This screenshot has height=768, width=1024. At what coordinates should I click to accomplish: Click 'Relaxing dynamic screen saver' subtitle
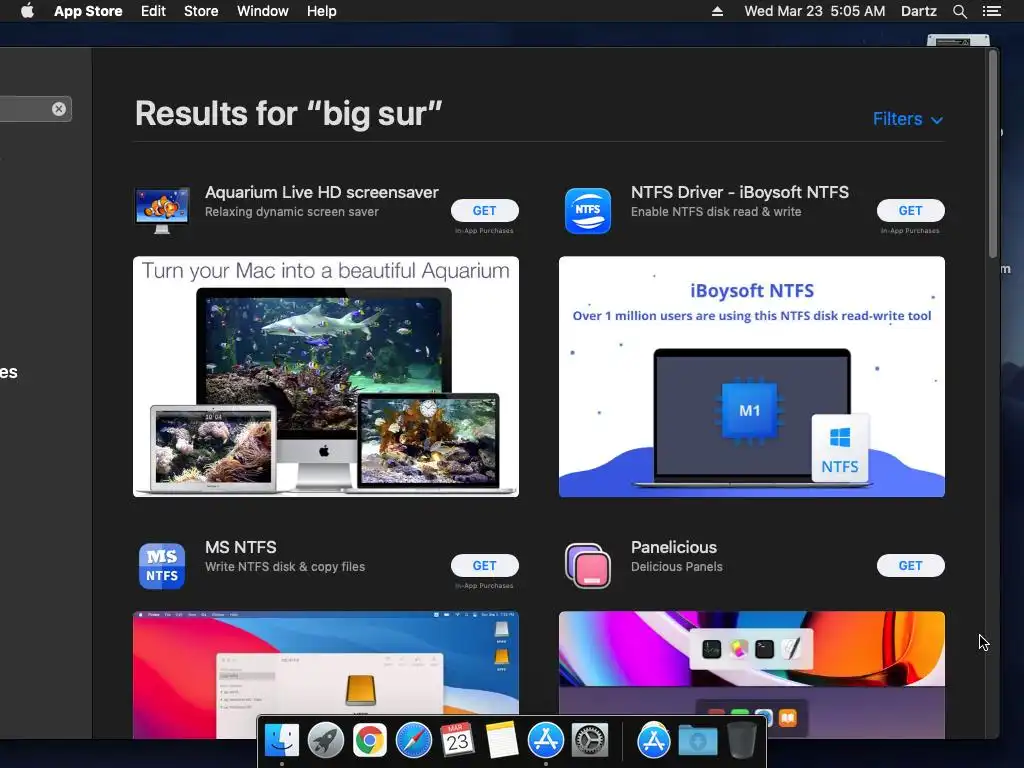coord(292,212)
